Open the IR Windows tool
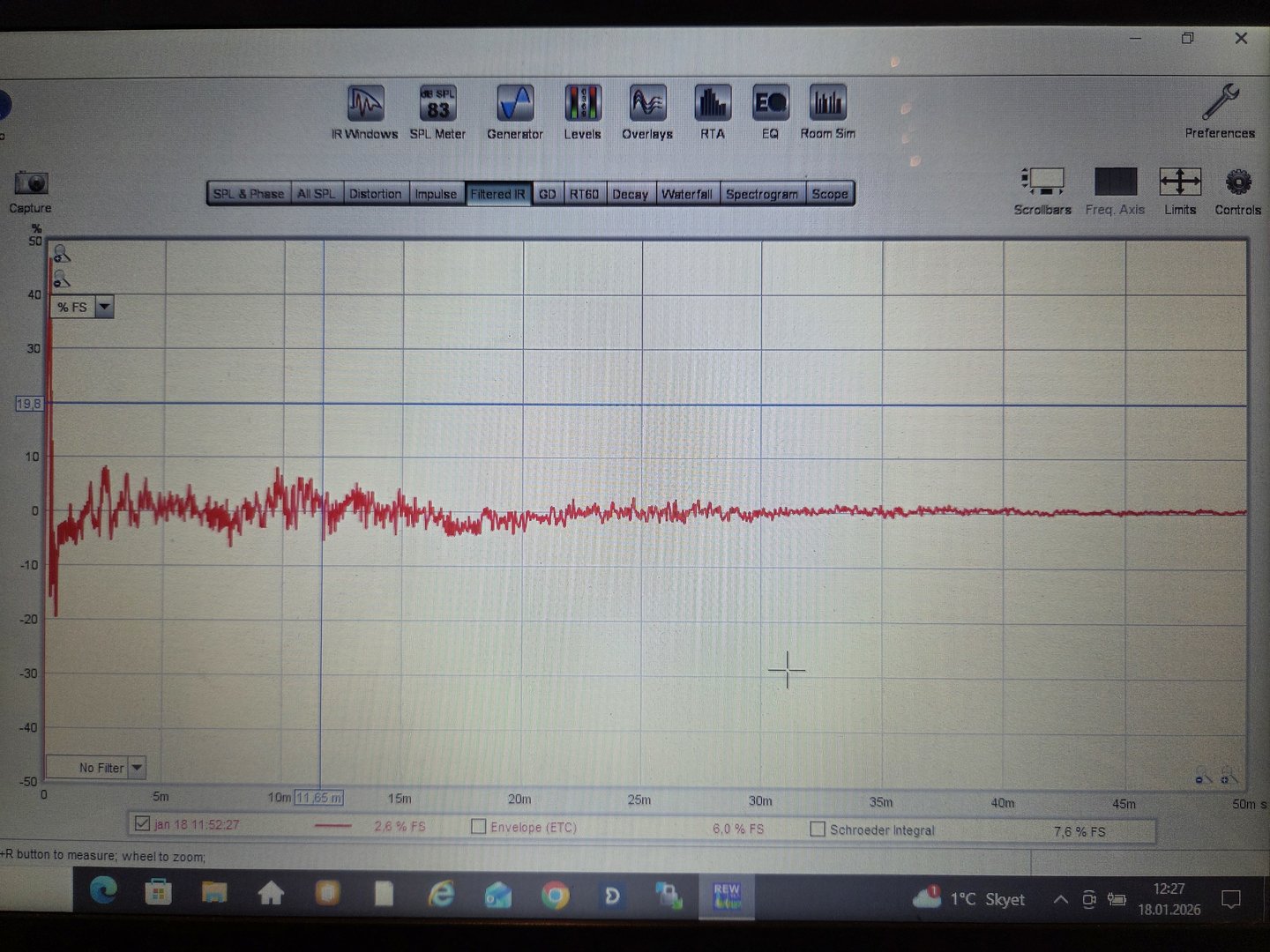Image resolution: width=1270 pixels, height=952 pixels. coord(365,112)
